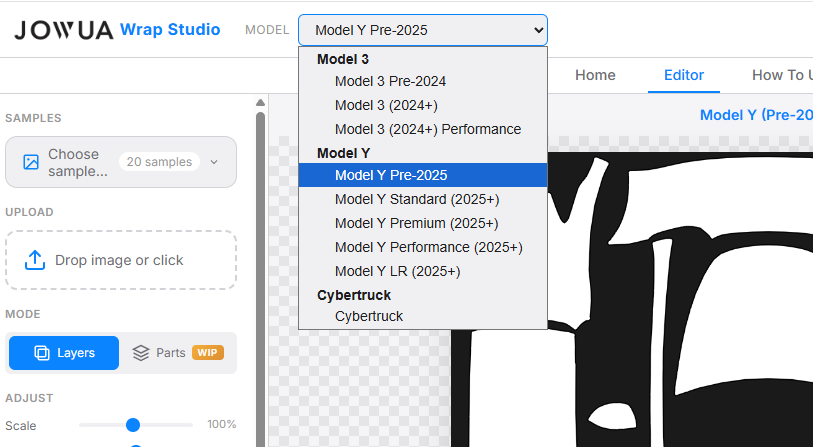The image size is (813, 447).
Task: Choose Model 3 (2024+) option
Action: click(x=386, y=105)
